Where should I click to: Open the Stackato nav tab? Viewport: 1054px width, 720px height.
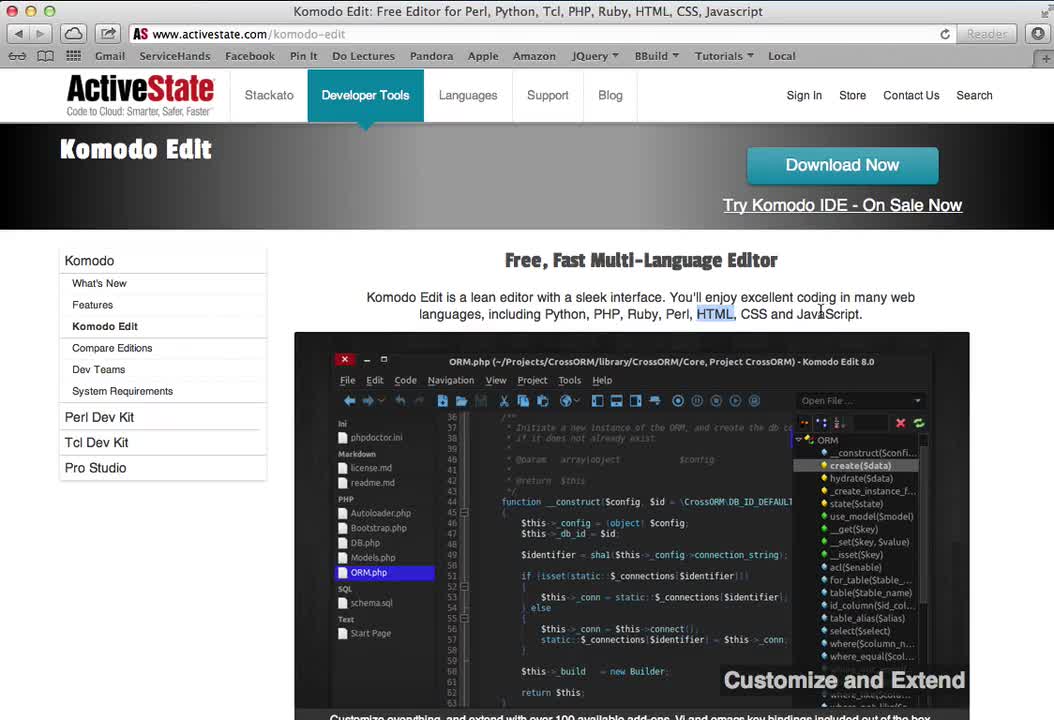click(269, 95)
